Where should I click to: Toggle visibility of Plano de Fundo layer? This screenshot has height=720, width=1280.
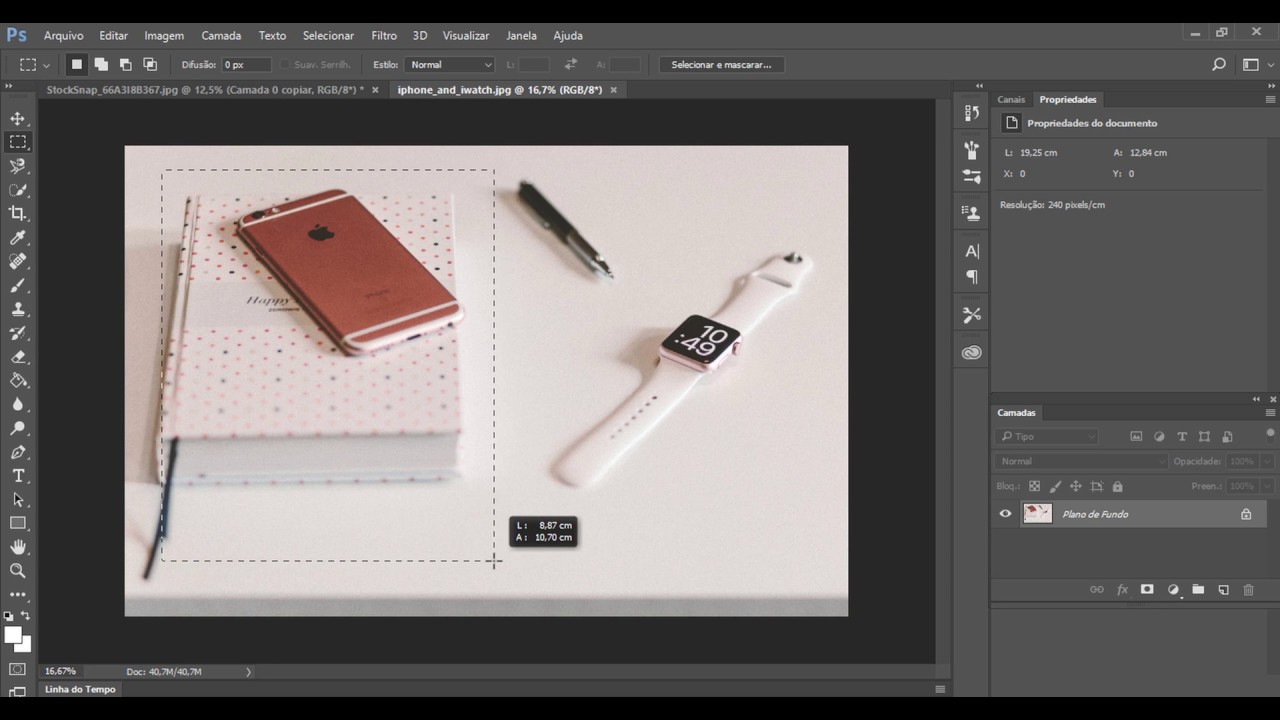coord(1005,514)
